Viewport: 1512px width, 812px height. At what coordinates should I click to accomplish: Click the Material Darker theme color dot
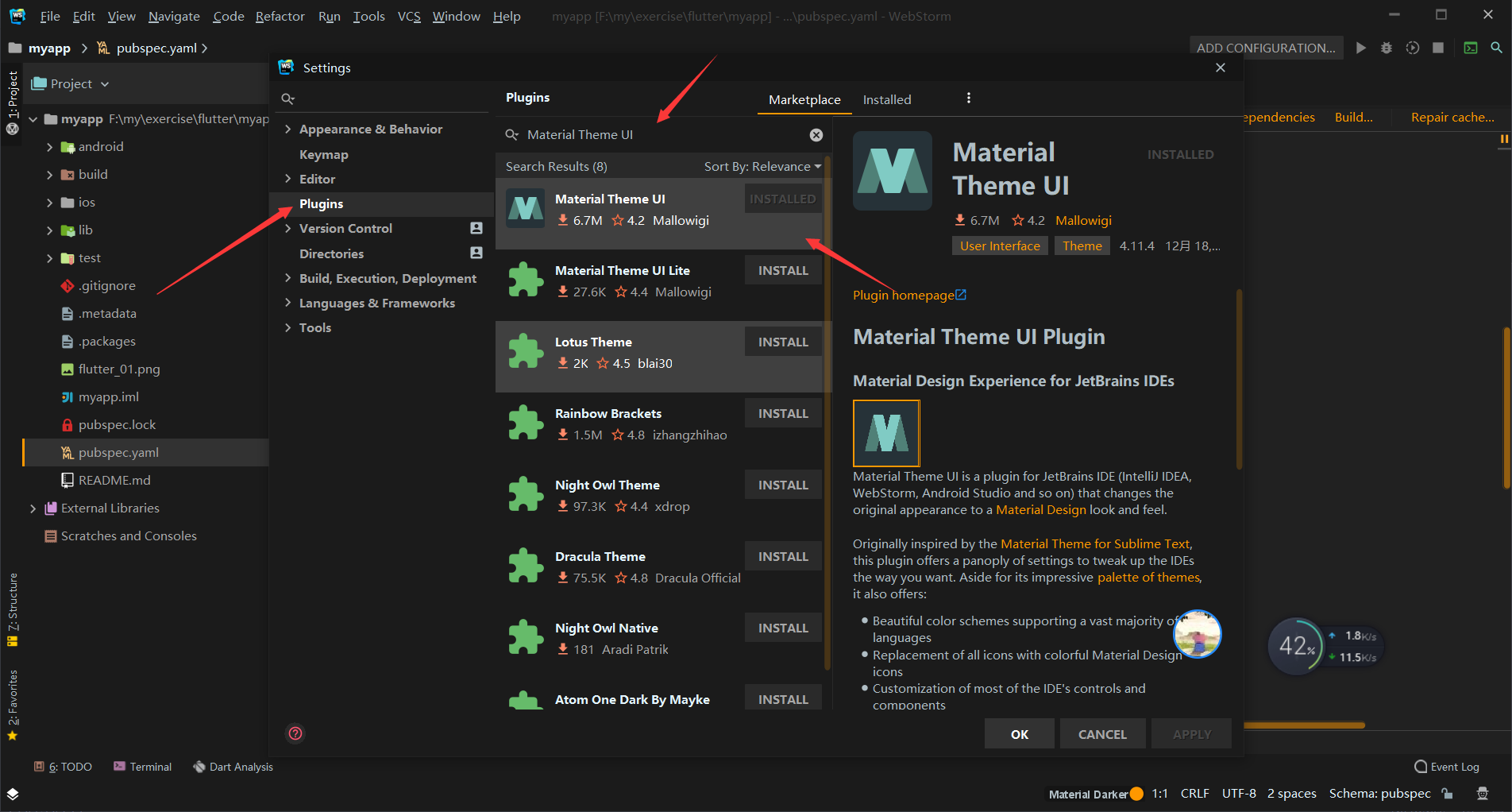point(1136,793)
